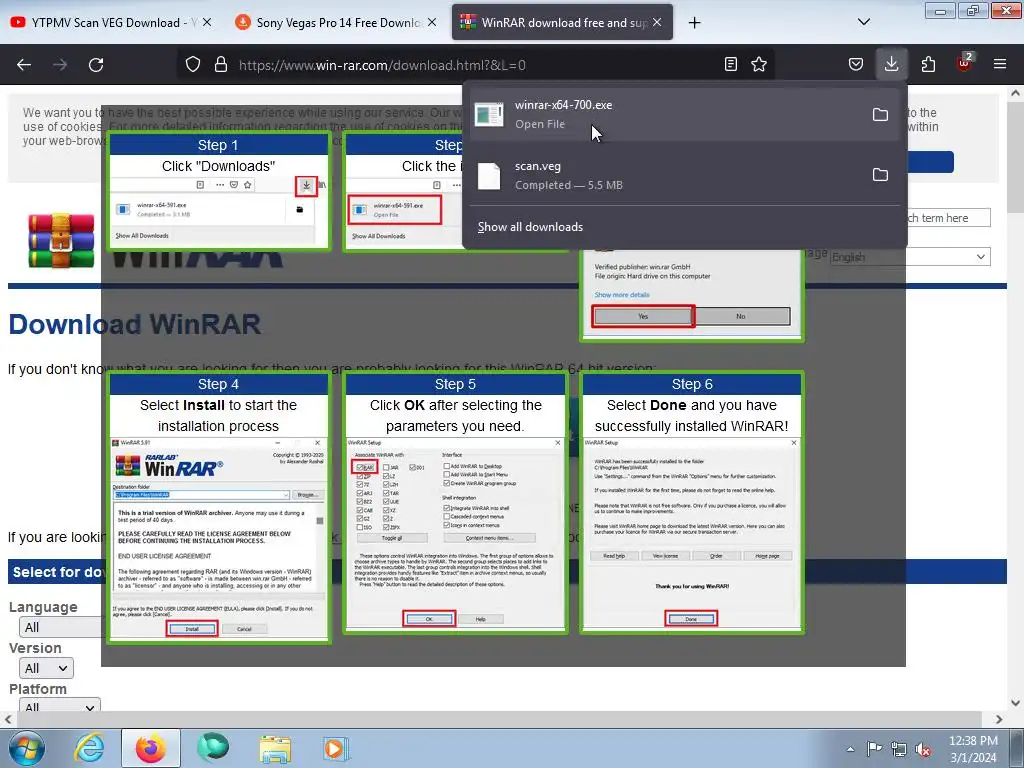1024x768 pixels.
Task: Expand the Platform All dropdown
Action: [59, 707]
